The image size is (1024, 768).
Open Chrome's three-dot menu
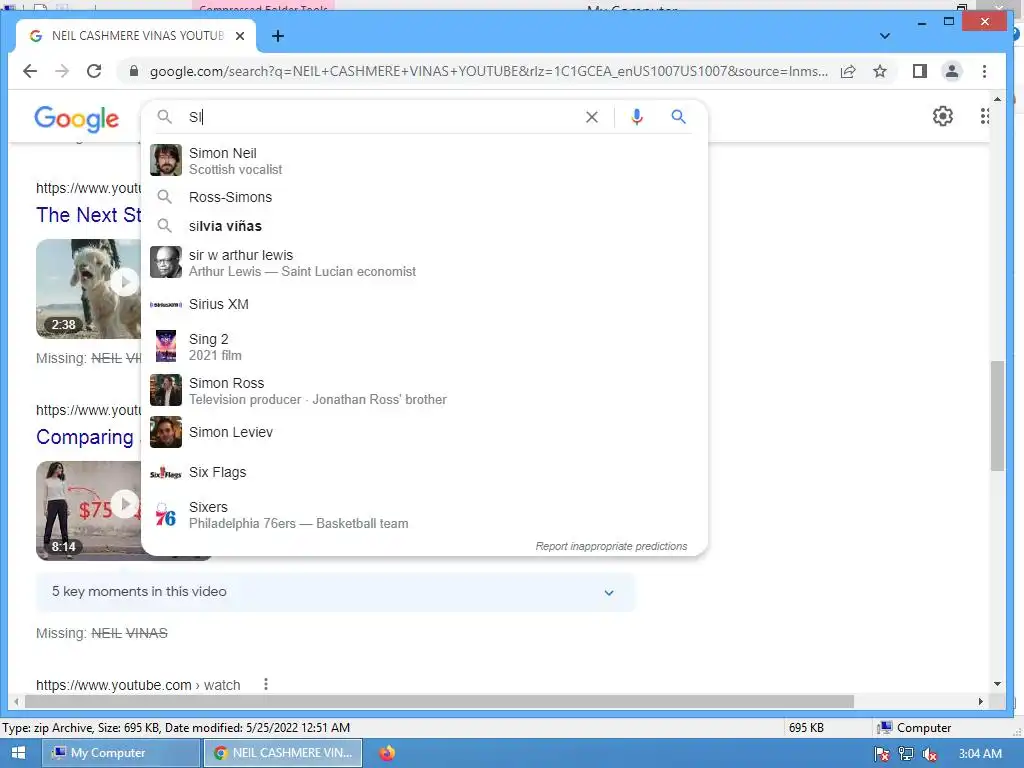coord(984,71)
